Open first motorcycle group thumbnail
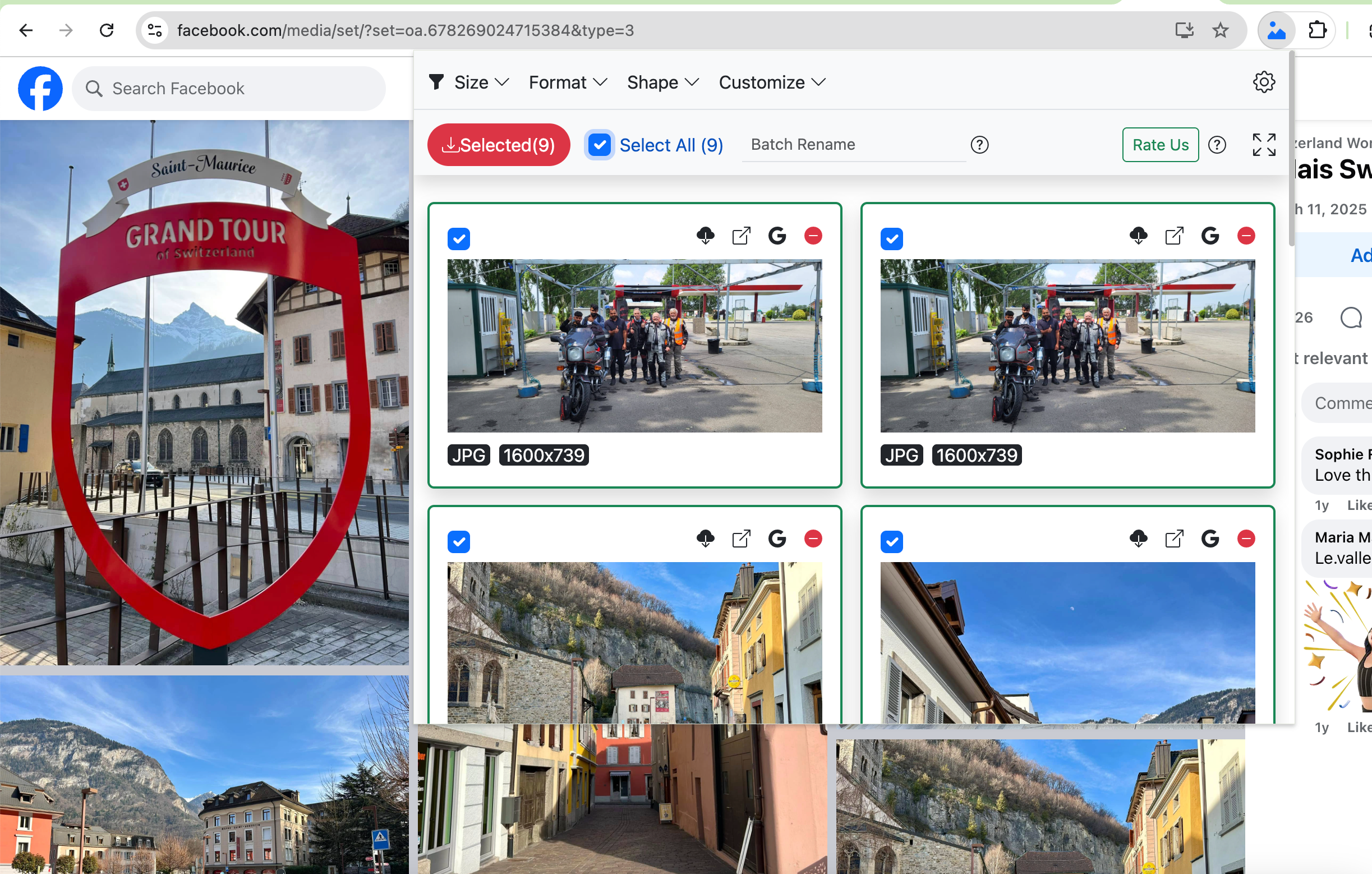This screenshot has height=874, width=1372. (634, 345)
